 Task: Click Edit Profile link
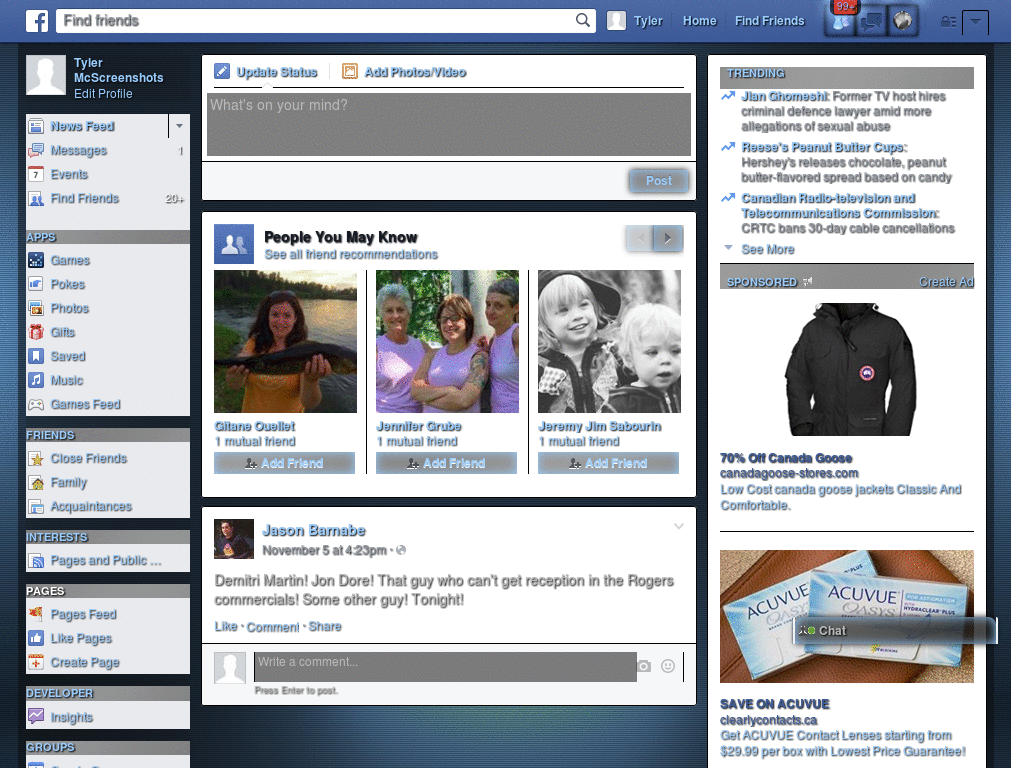(x=103, y=94)
